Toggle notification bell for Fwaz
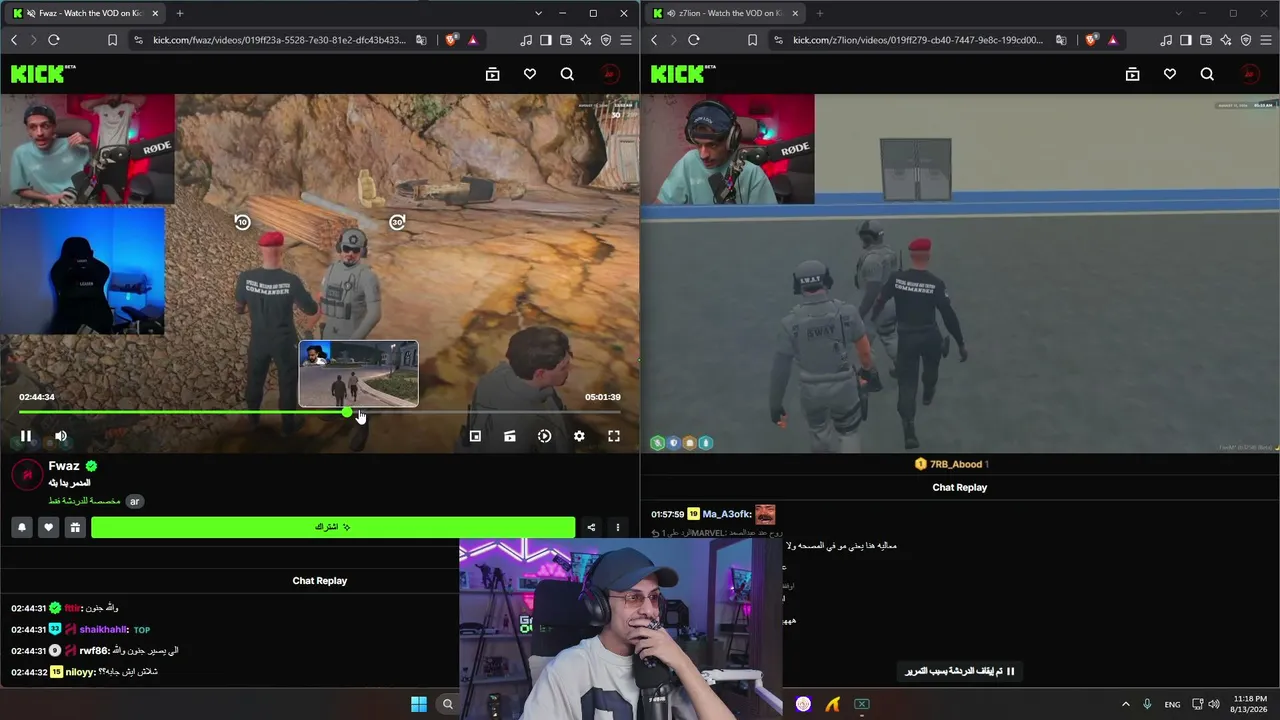 tap(22, 527)
